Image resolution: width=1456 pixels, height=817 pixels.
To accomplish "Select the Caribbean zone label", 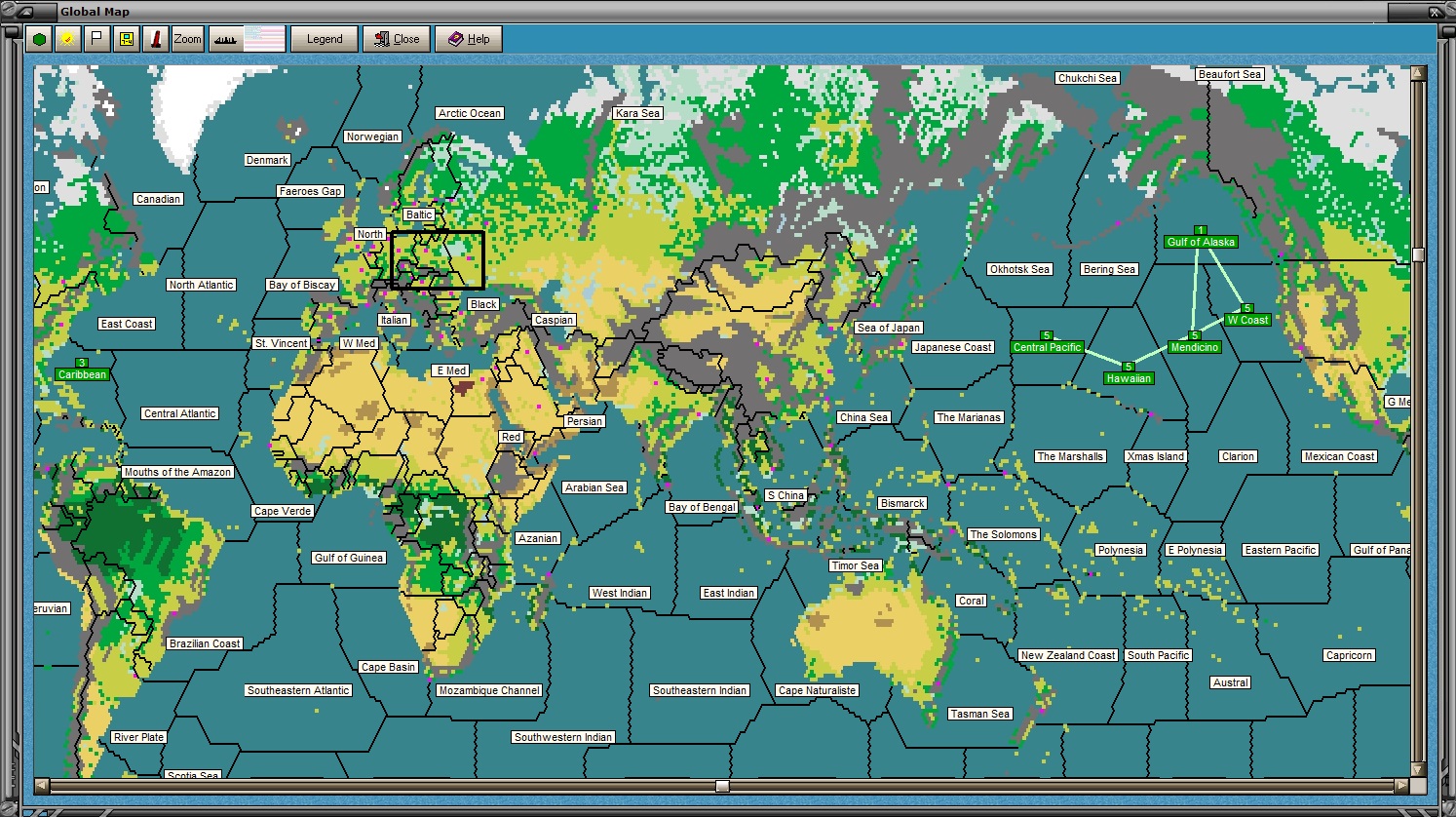I will coord(82,374).
